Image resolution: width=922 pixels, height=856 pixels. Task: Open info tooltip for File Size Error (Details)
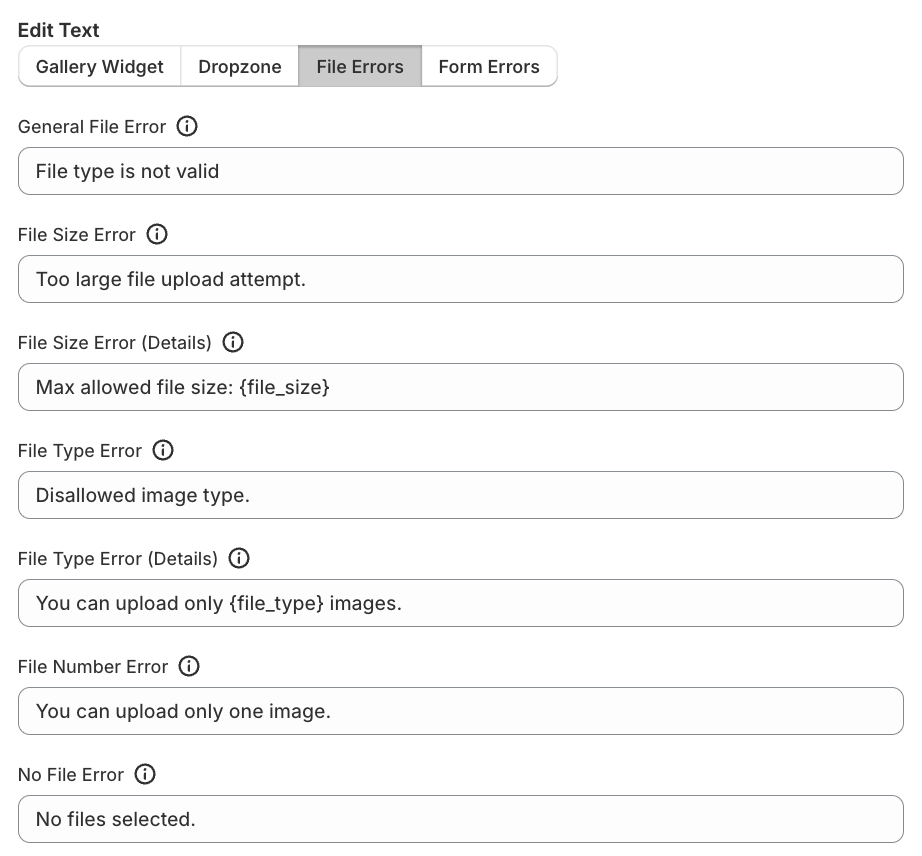click(x=233, y=343)
